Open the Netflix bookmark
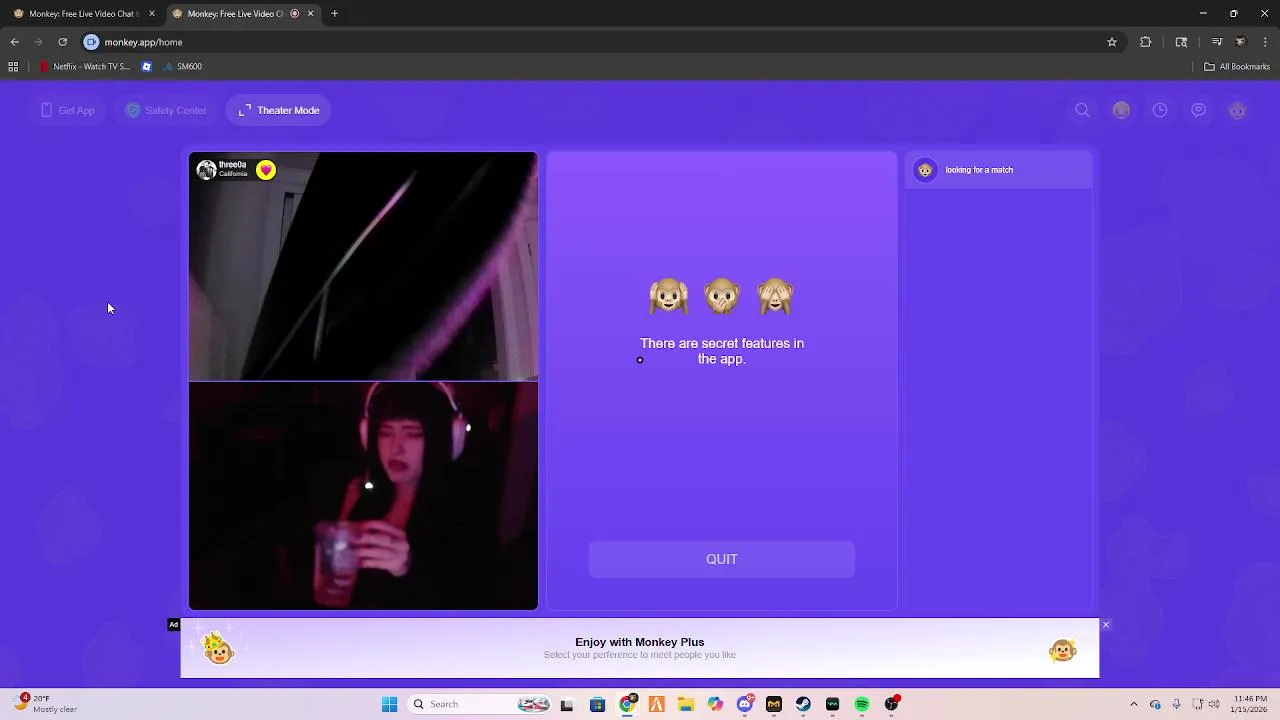This screenshot has width=1280, height=720. (x=84, y=67)
